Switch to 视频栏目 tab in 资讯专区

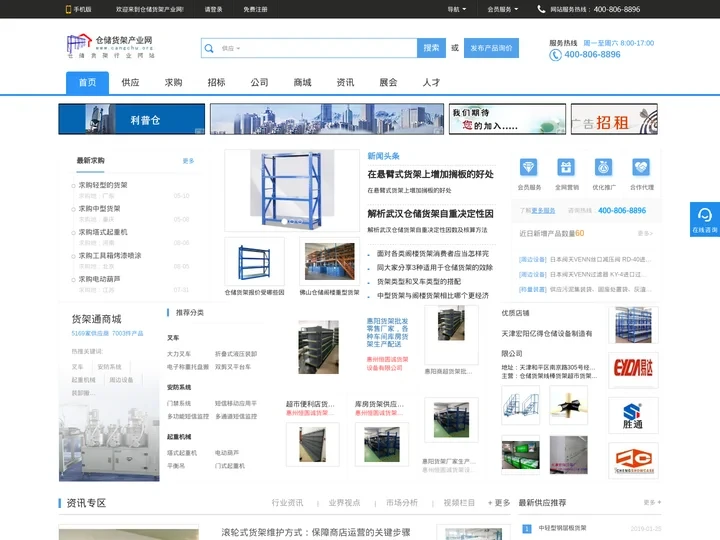click(x=459, y=503)
